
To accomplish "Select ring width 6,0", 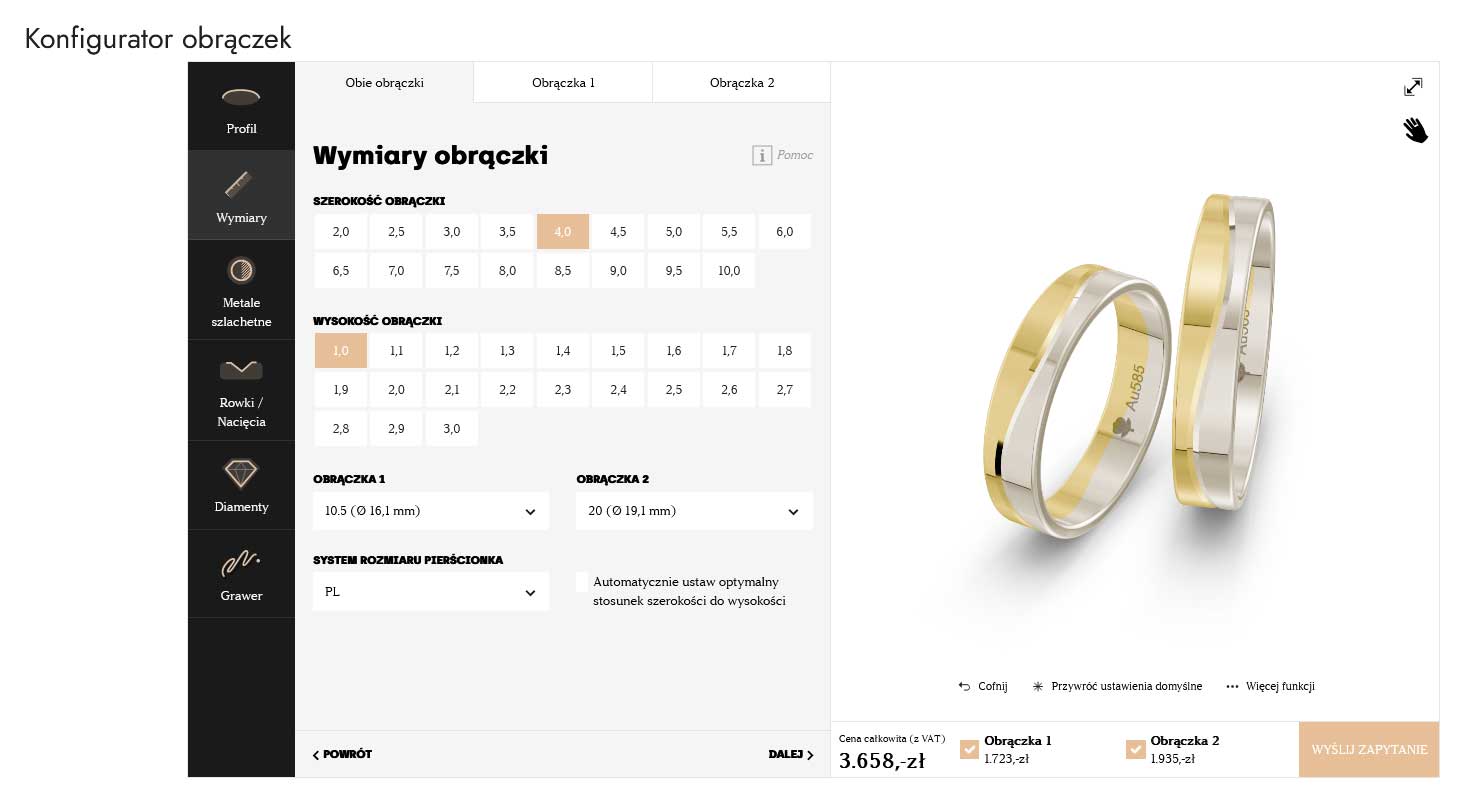I will pos(784,232).
